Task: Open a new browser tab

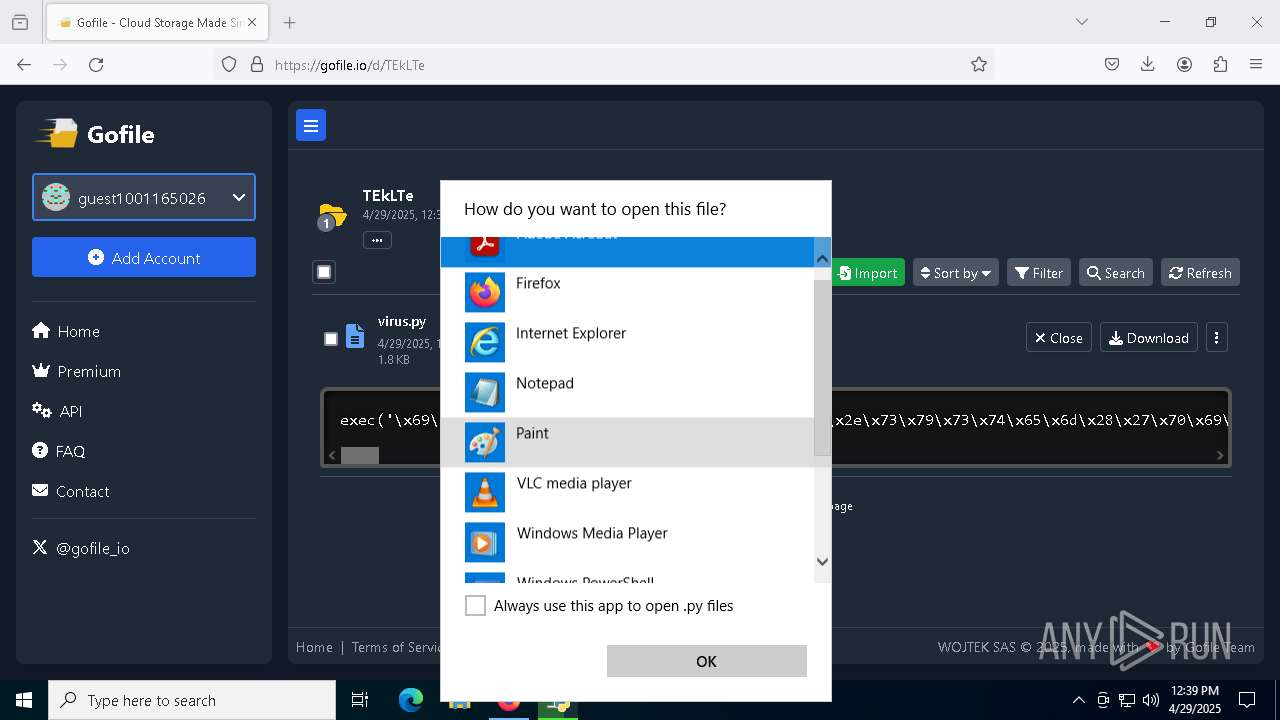Action: tap(289, 22)
